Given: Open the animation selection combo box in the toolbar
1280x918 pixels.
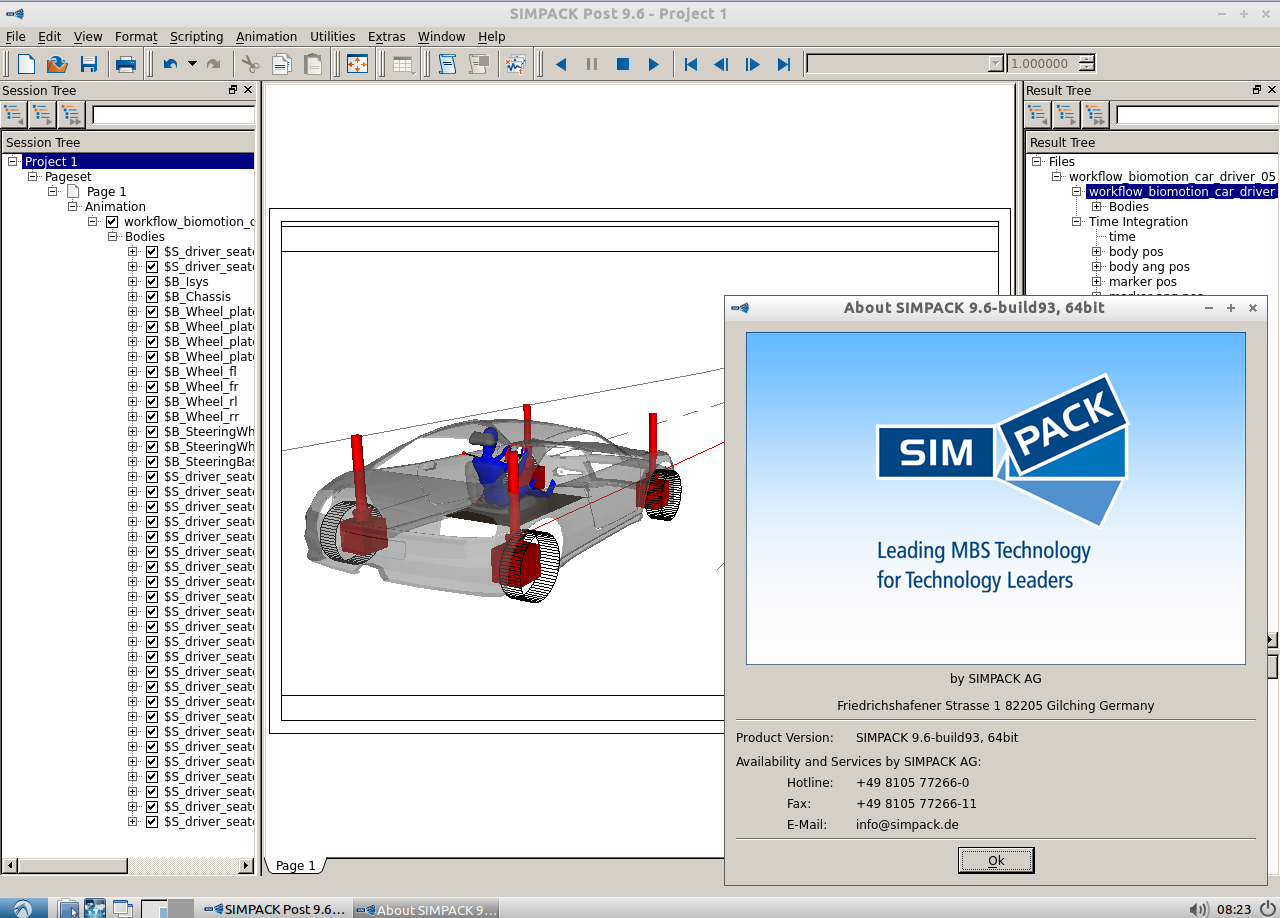Looking at the screenshot, I should [x=905, y=64].
